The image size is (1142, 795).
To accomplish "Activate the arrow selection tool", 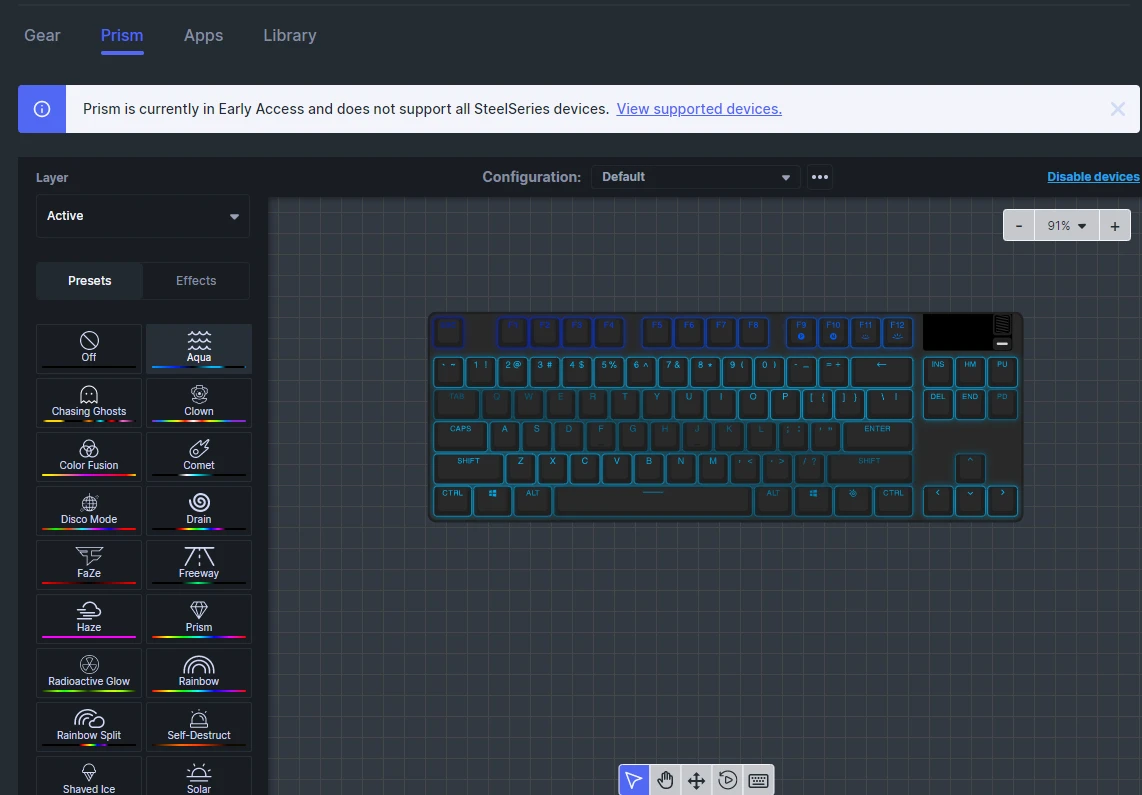I will point(634,780).
